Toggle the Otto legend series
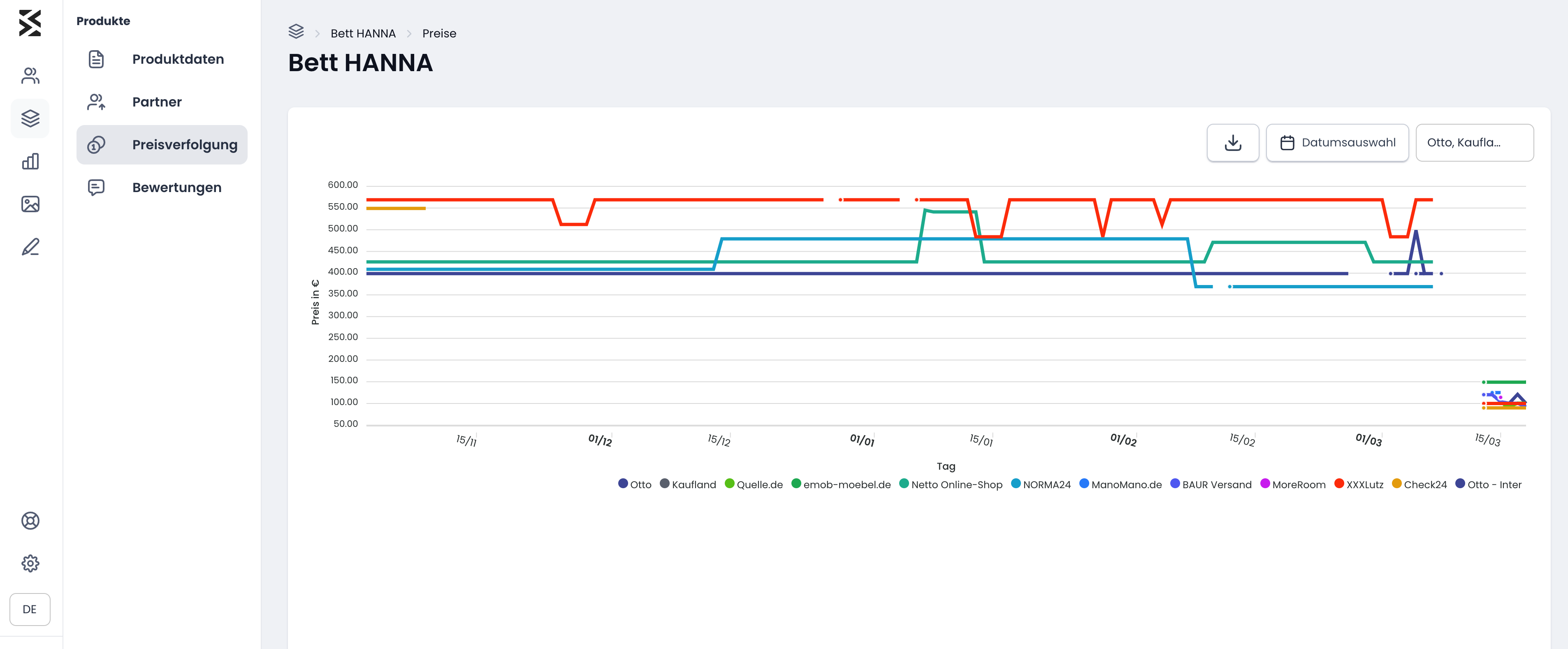The width and height of the screenshot is (1568, 649). coord(634,484)
